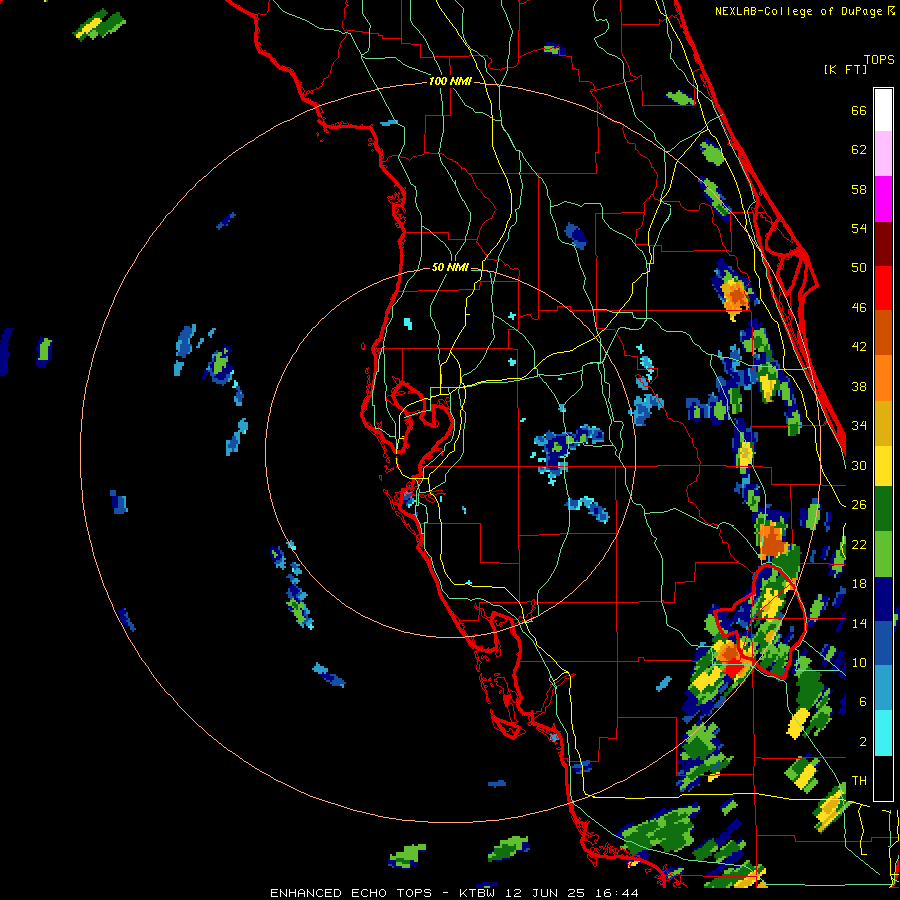The image size is (900, 900).
Task: Click the 54 value on the legend
Action: pyautogui.click(x=859, y=228)
